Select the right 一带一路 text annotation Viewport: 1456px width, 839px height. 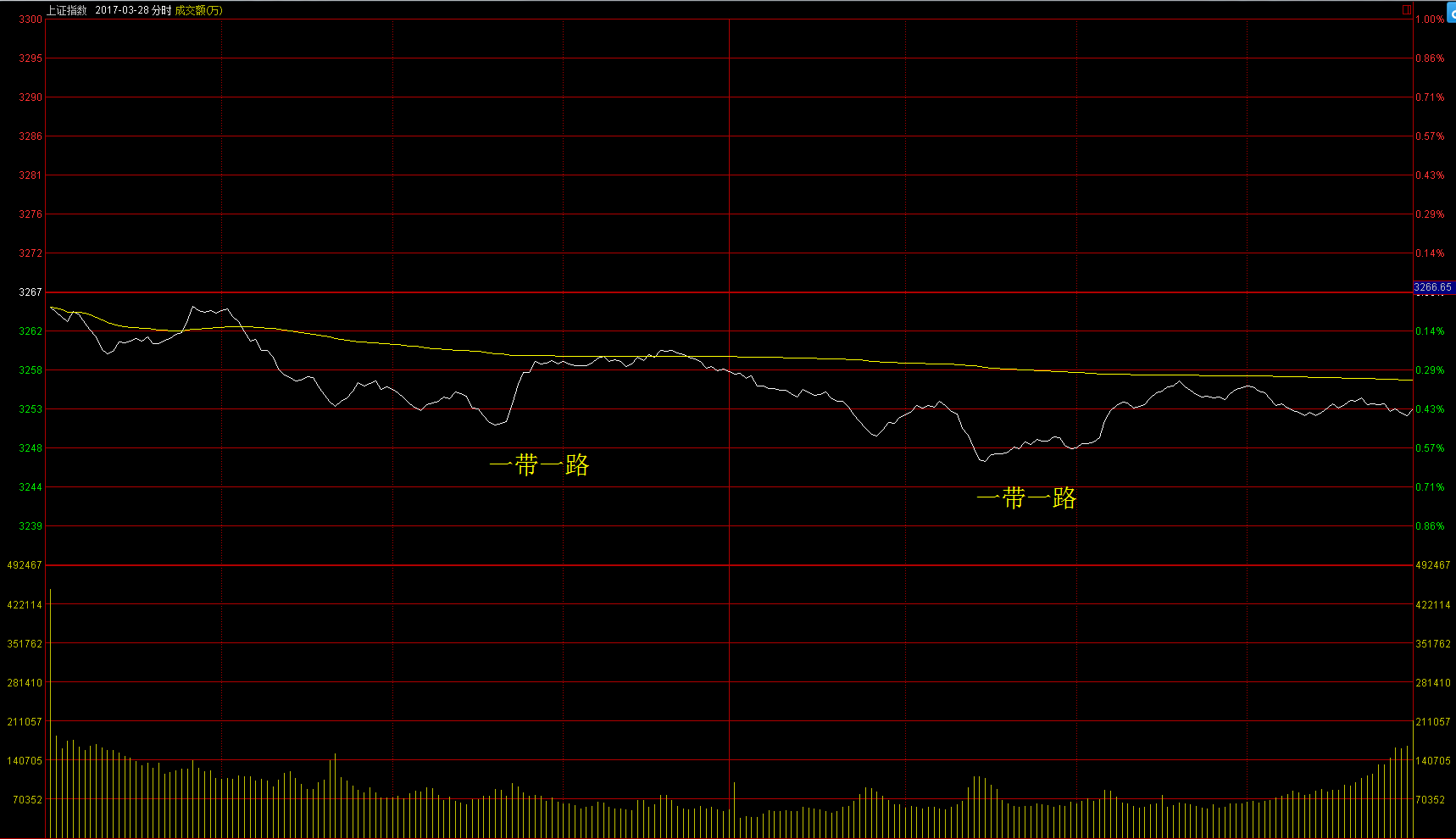pyautogui.click(x=1026, y=498)
